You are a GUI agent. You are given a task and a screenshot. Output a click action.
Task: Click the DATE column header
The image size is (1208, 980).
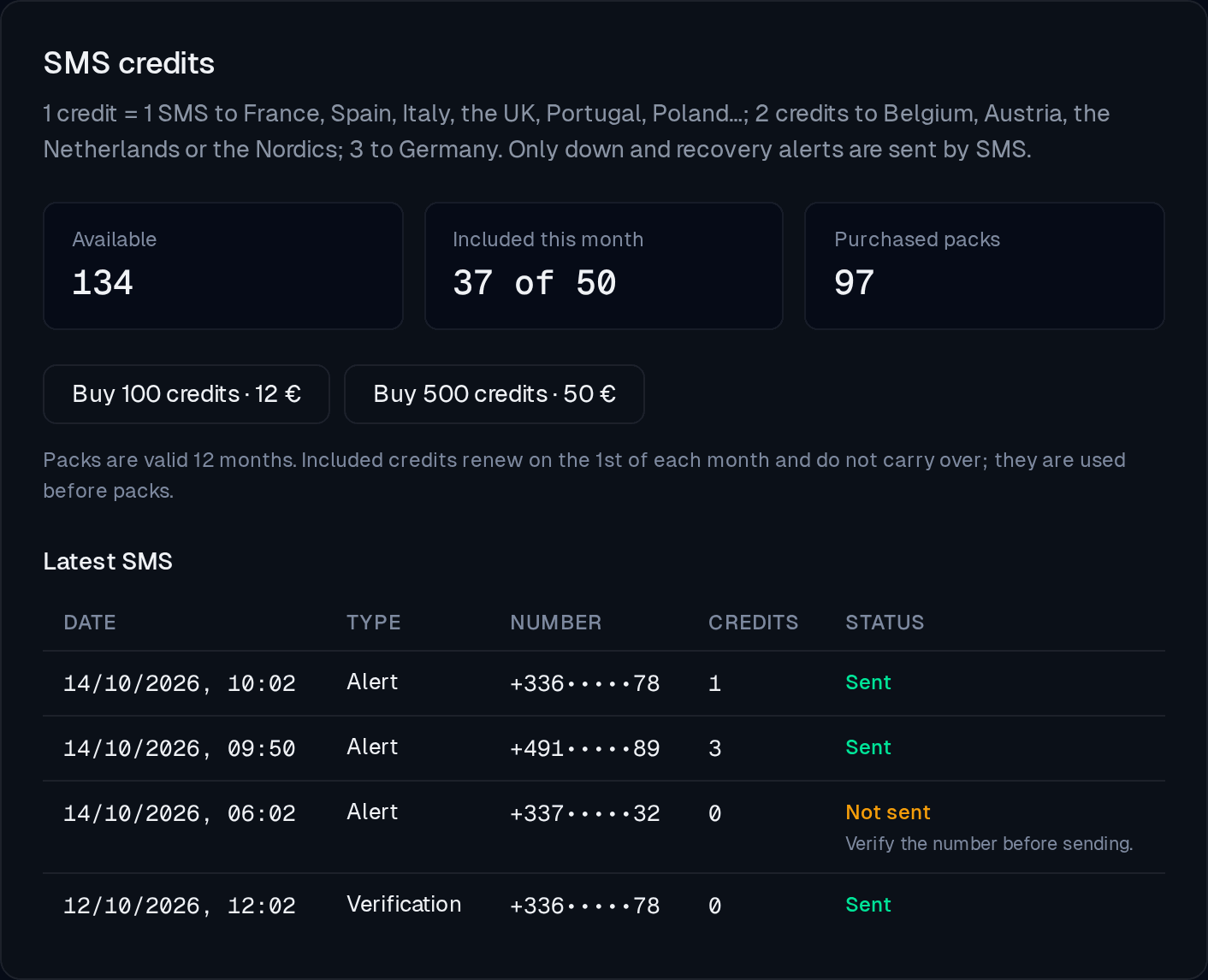coord(90,623)
